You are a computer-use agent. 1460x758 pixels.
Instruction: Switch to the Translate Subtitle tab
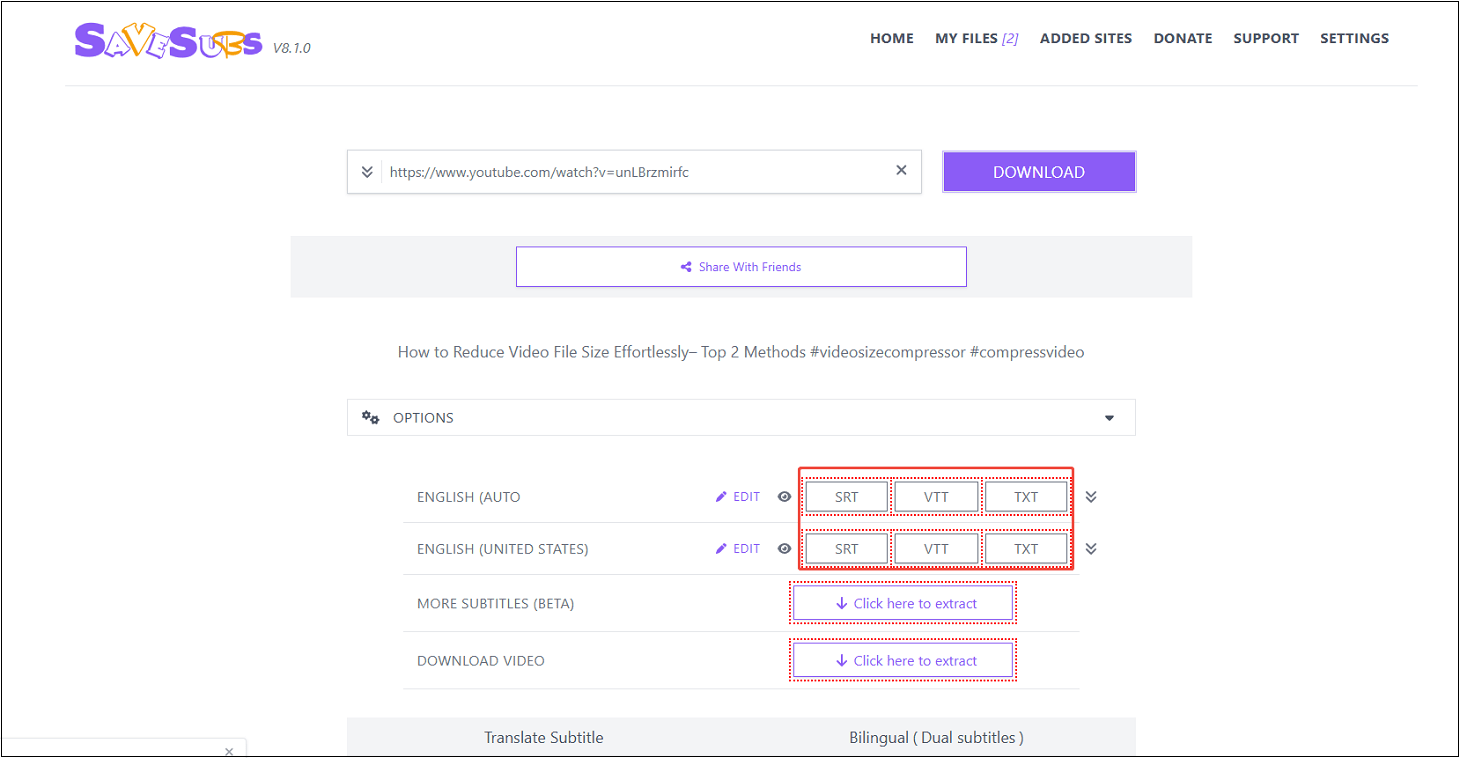coord(544,737)
